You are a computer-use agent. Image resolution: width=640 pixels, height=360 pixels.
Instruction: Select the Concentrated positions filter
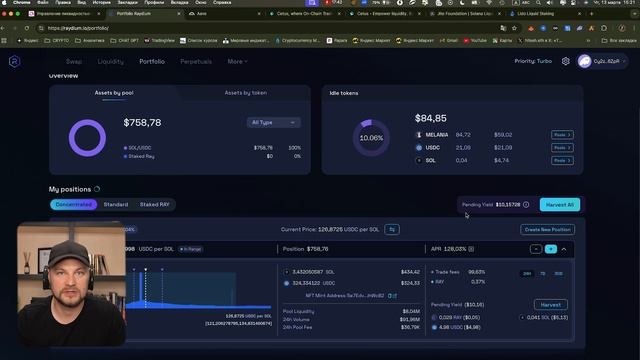[74, 204]
